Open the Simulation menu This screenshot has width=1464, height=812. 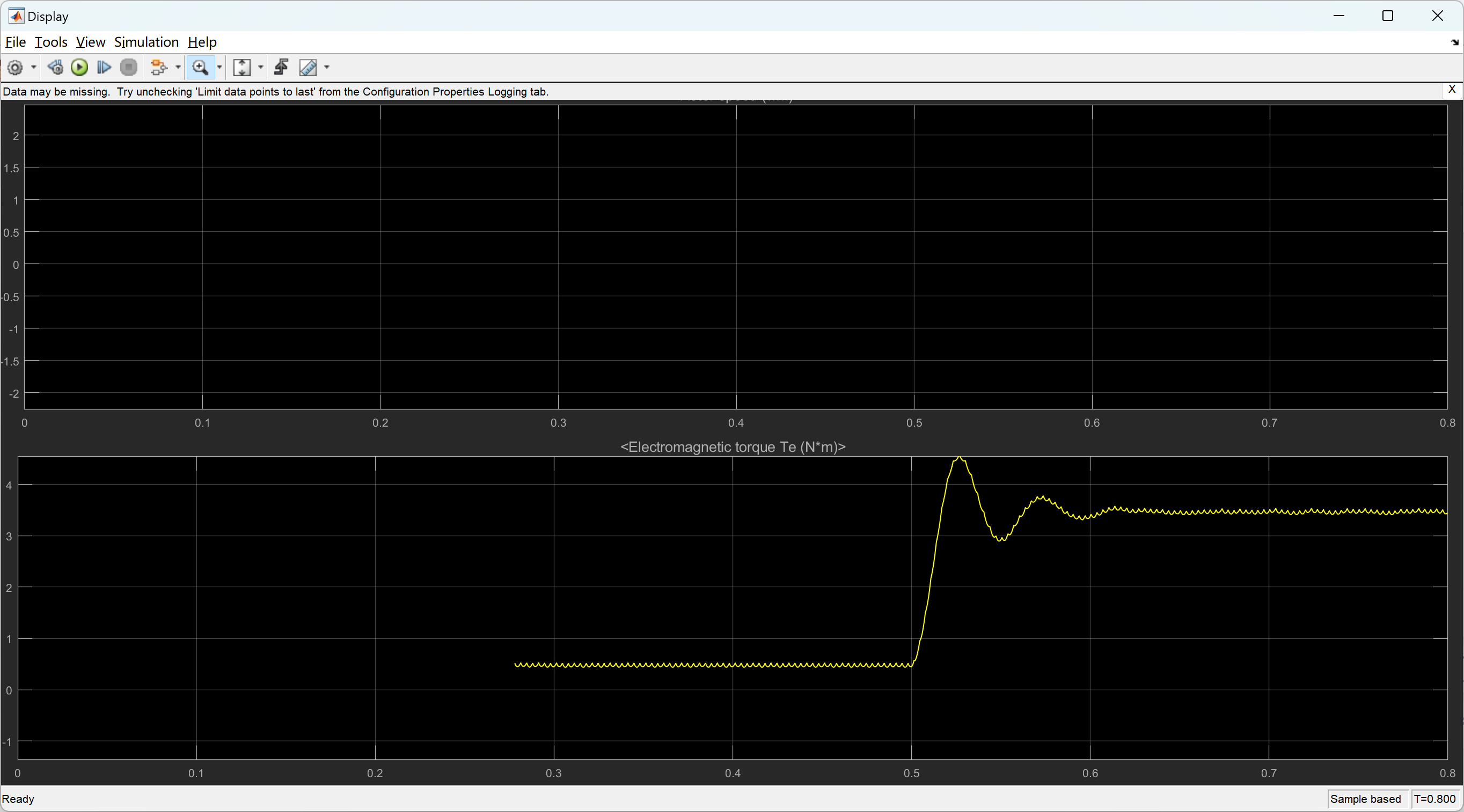click(x=146, y=42)
